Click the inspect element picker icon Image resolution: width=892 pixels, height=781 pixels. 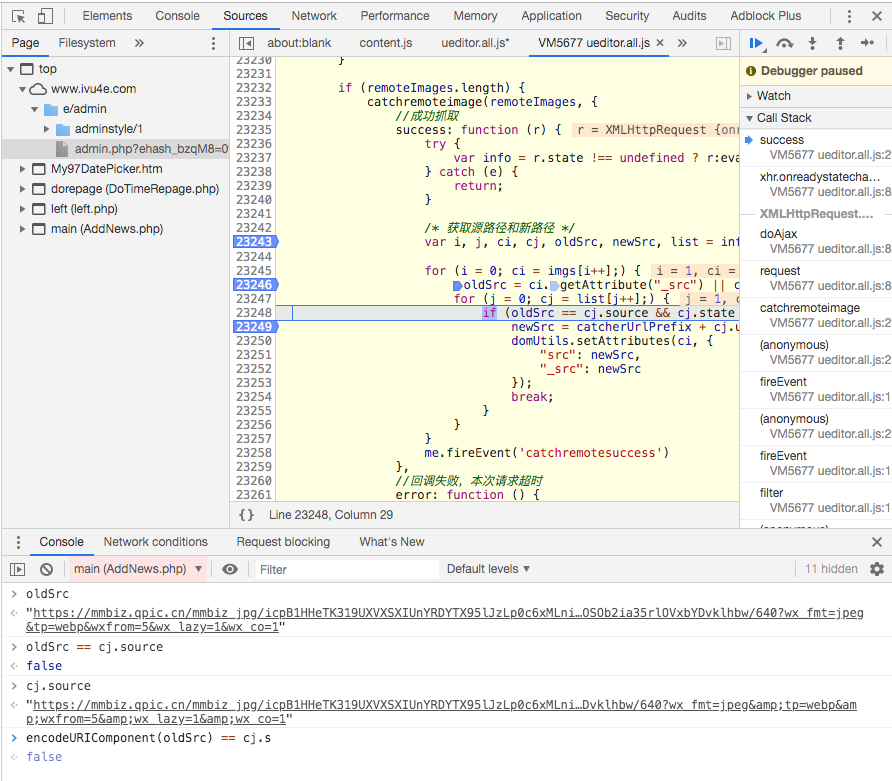point(18,16)
